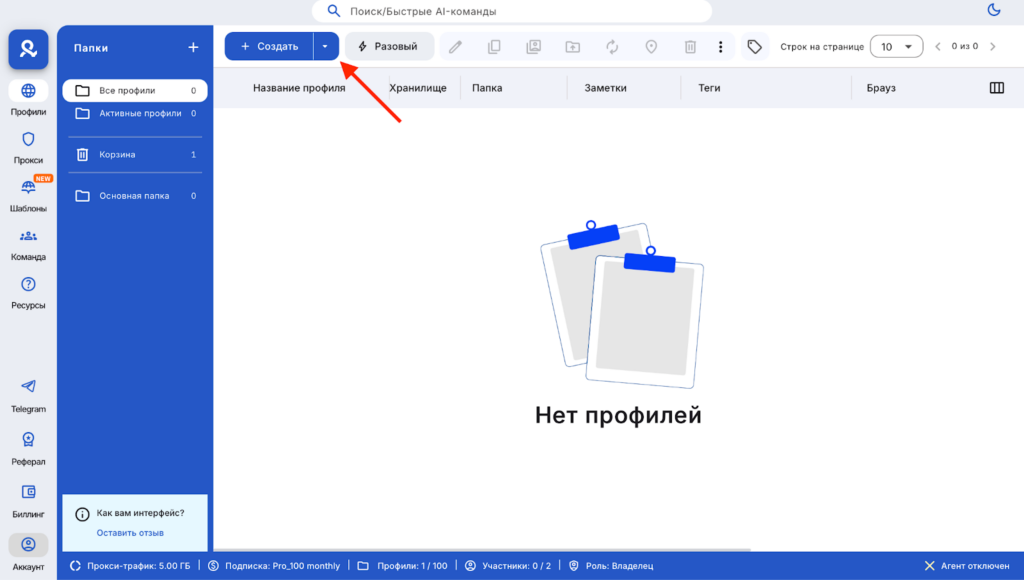Click the info icon beside Как вам интерфейс
Viewport: 1024px width, 580px height.
tap(82, 515)
